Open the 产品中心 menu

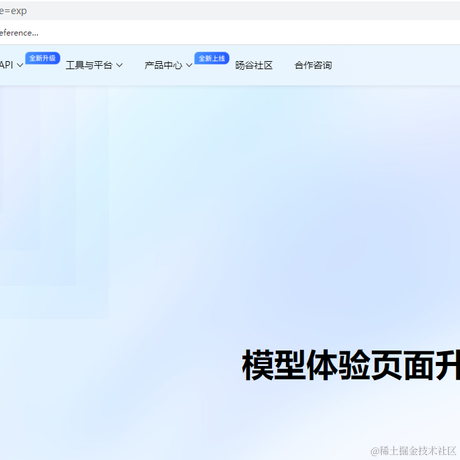163,65
